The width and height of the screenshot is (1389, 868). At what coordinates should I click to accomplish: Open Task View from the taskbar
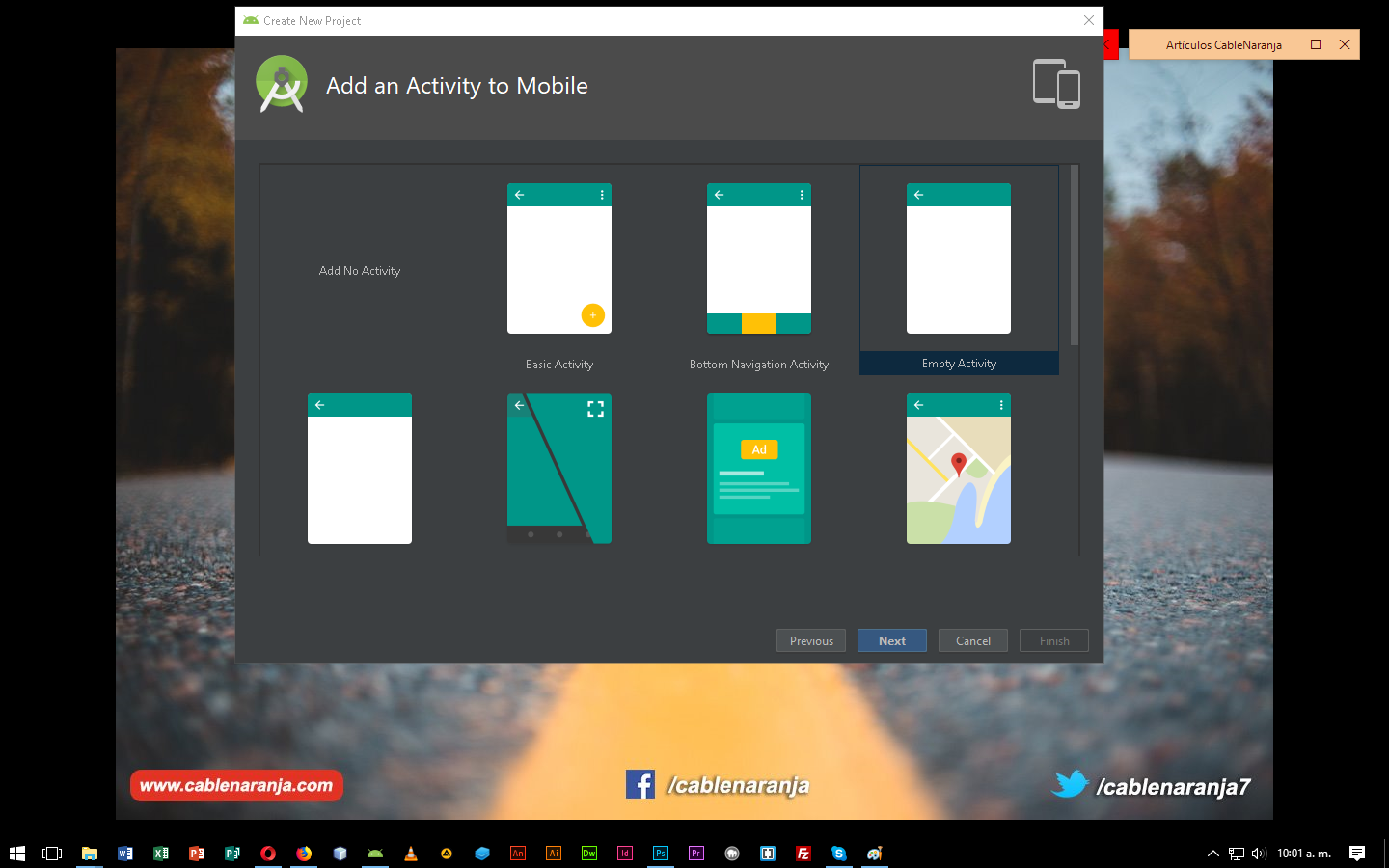click(52, 854)
